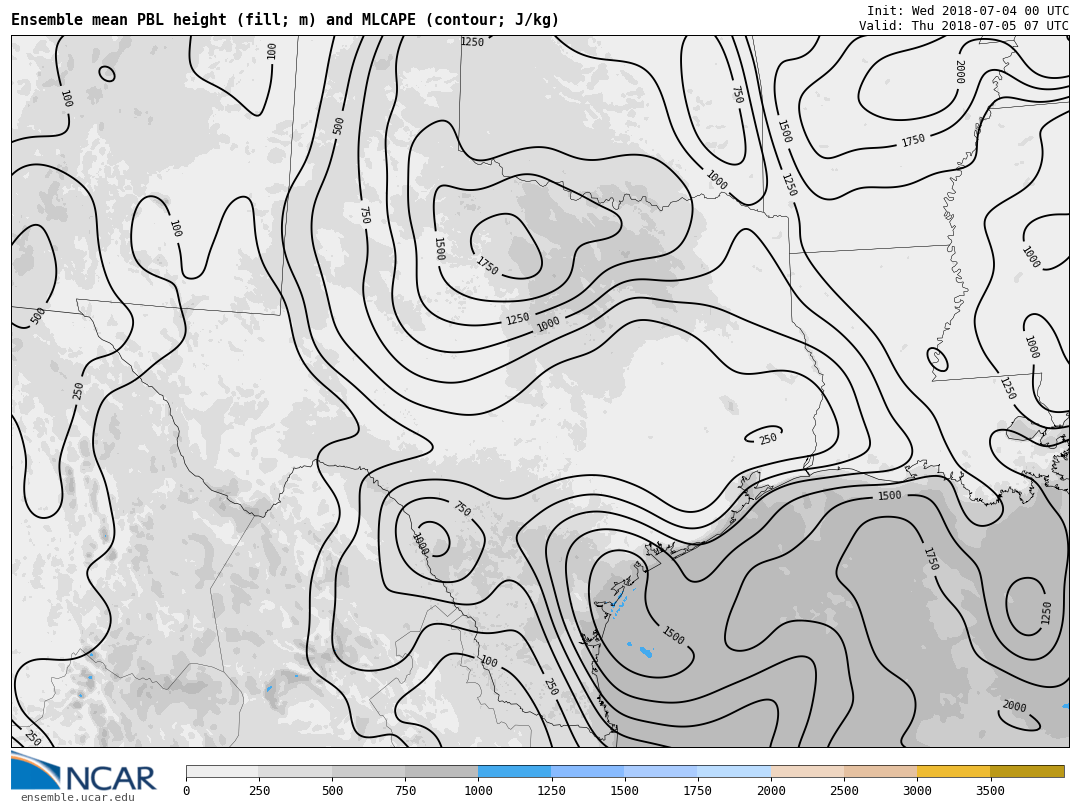Click the 'Init: Wed 2018-07-04 00 UTC' text

click(968, 10)
